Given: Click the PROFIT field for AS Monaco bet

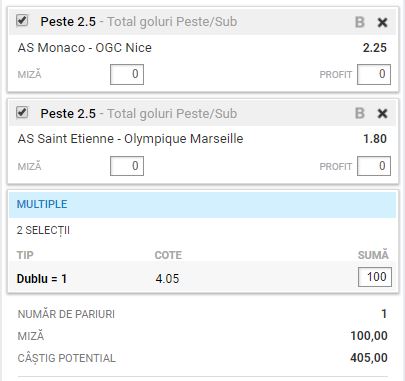Looking at the screenshot, I should (374, 74).
